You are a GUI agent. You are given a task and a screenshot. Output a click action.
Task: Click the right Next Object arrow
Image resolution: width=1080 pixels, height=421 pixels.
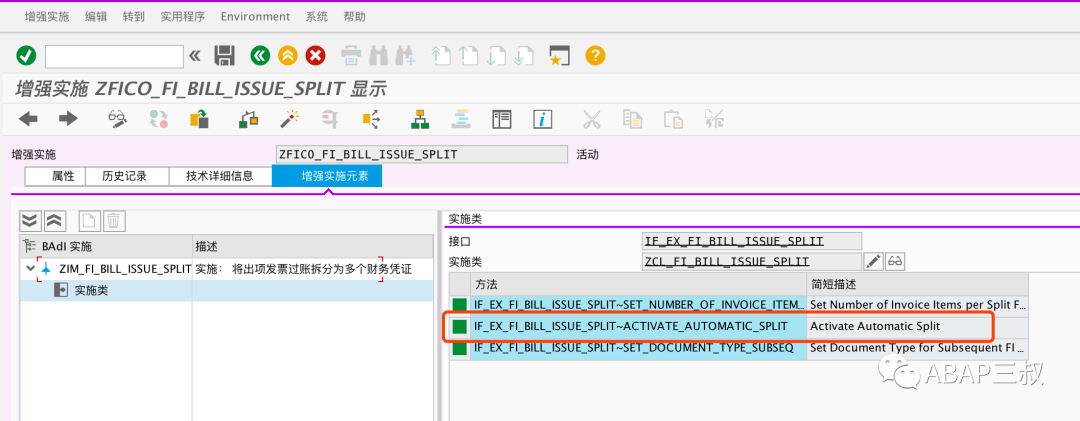point(68,119)
